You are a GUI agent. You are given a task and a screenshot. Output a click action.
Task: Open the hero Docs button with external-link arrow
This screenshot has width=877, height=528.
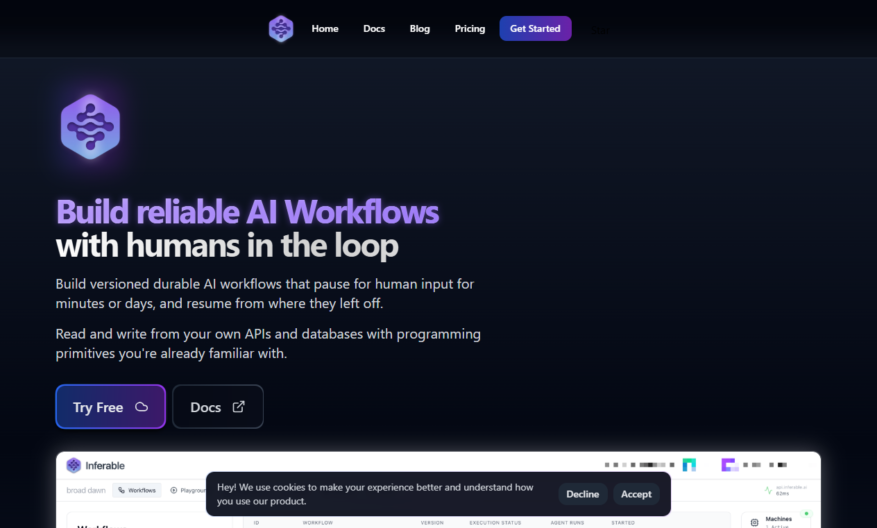(218, 407)
